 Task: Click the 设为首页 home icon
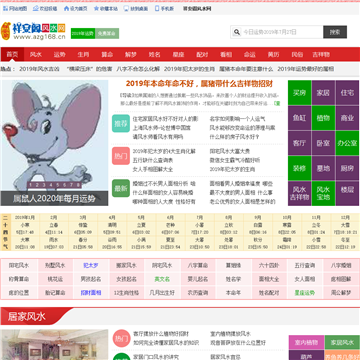tap(66, 9)
